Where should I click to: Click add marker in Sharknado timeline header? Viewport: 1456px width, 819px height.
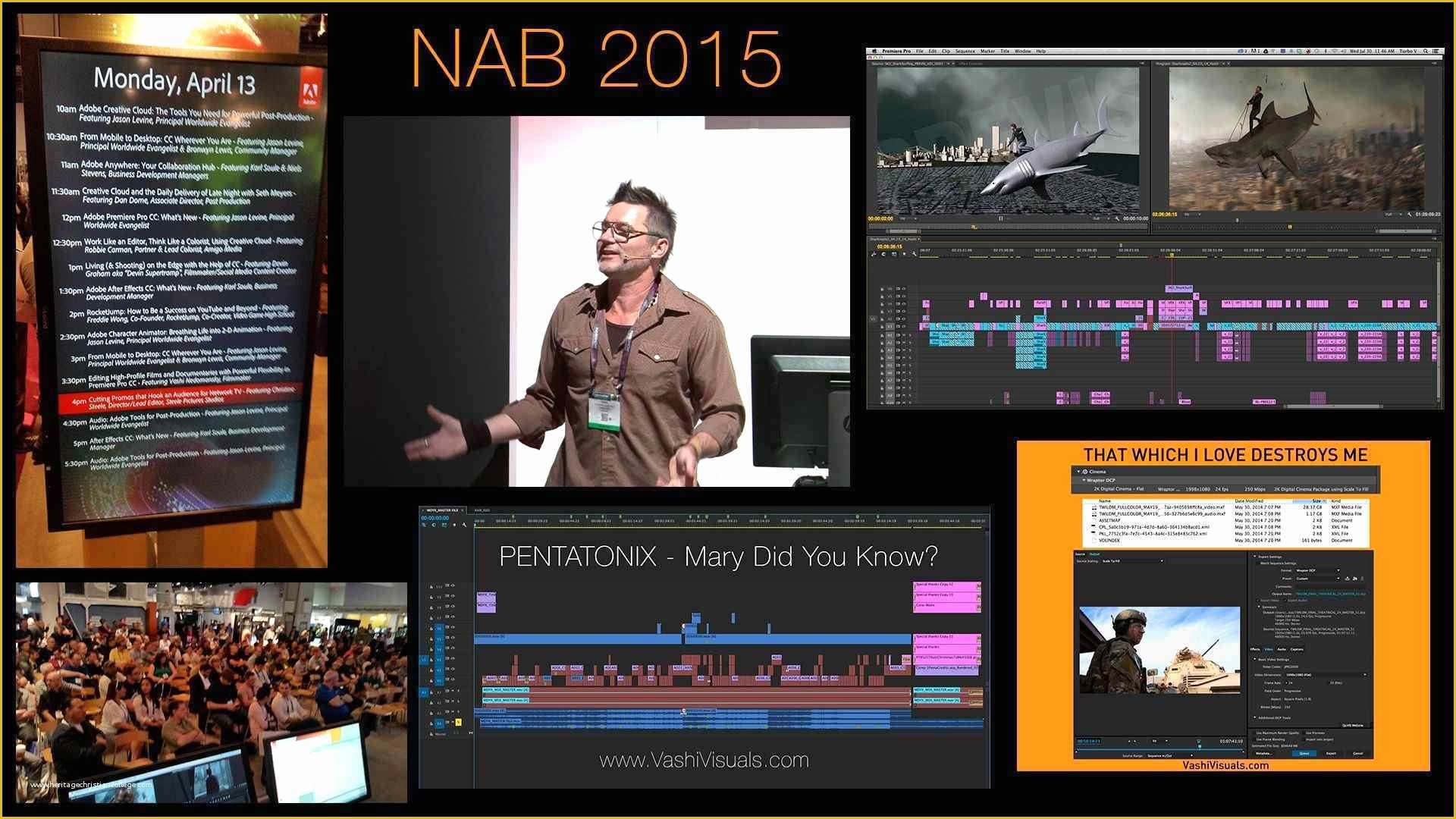tap(904, 254)
